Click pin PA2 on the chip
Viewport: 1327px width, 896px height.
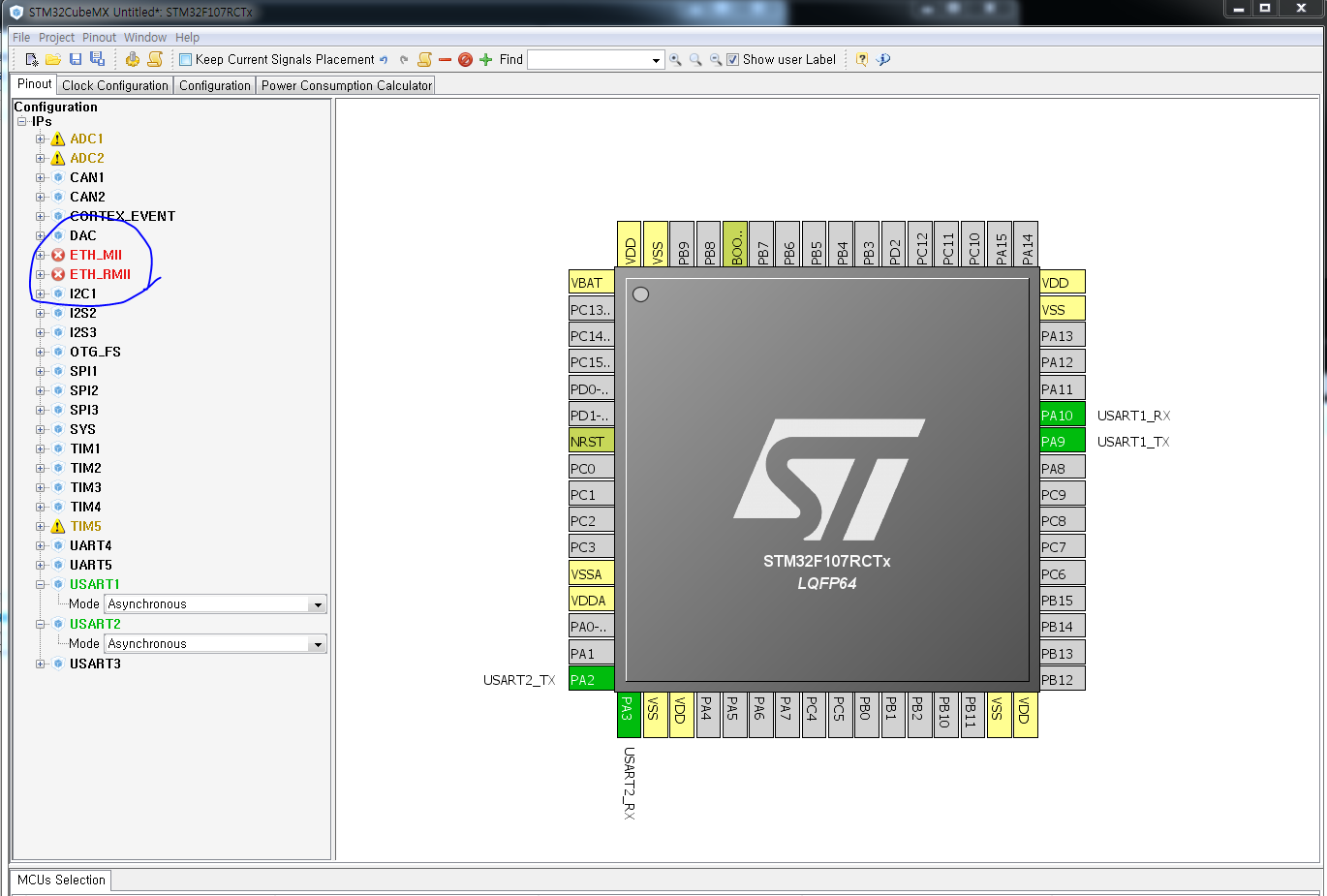coord(592,679)
